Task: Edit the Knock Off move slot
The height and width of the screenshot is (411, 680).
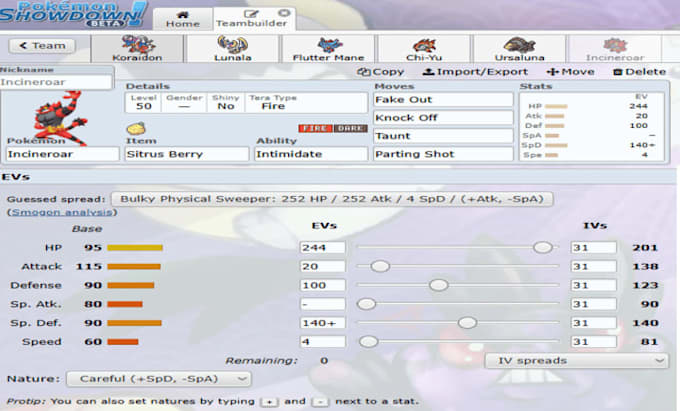Action: [443, 117]
